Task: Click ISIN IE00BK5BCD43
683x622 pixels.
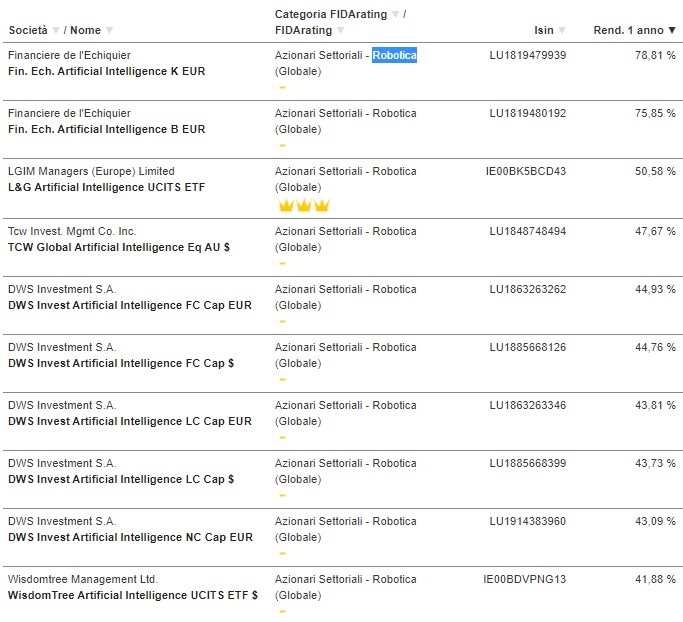Action: tap(526, 171)
